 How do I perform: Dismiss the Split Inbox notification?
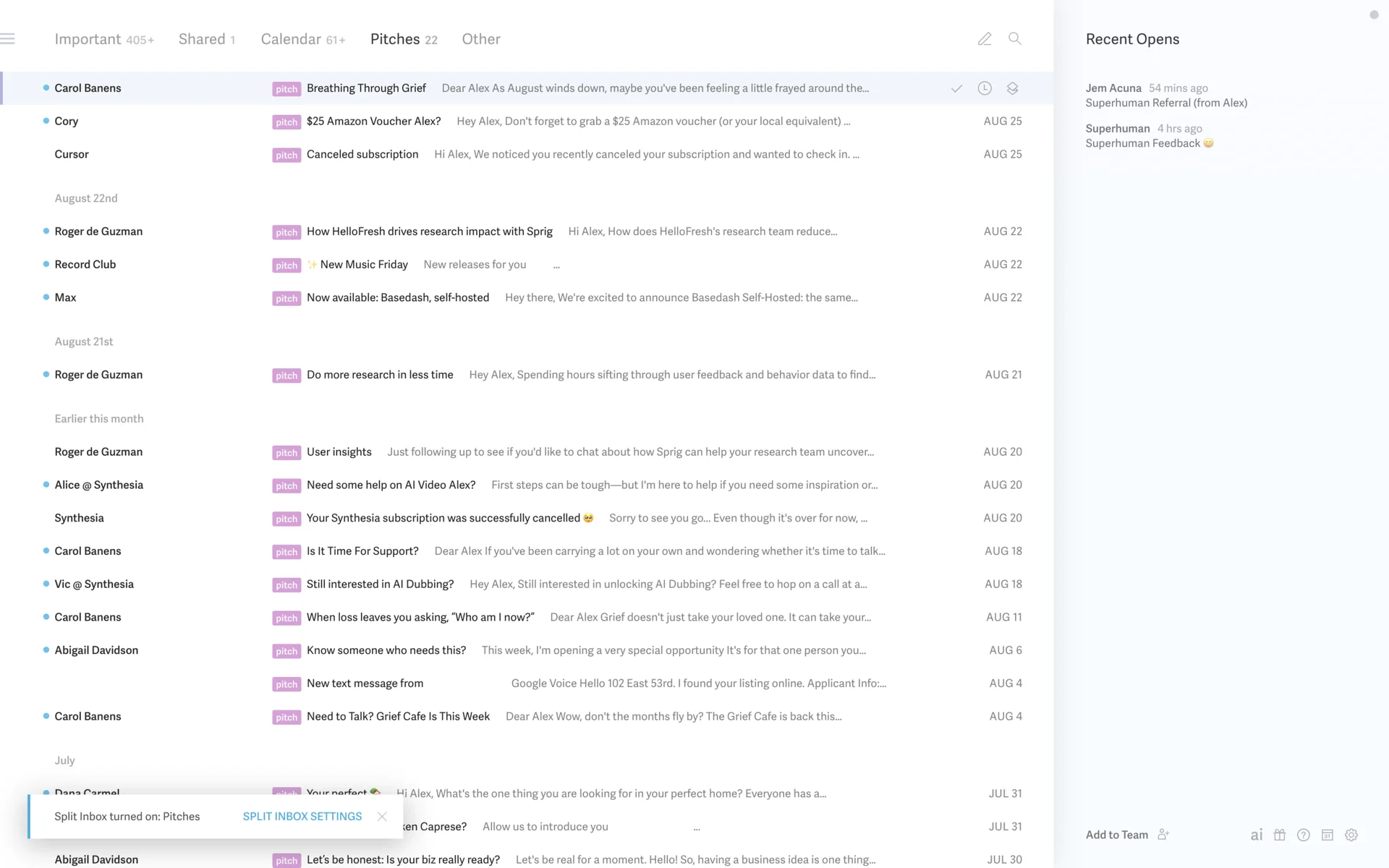382,816
